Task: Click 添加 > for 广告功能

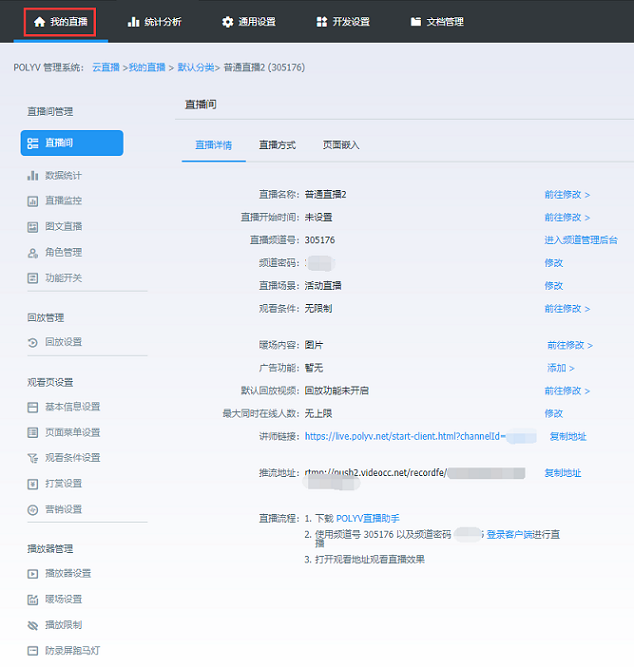Action: click(x=562, y=368)
